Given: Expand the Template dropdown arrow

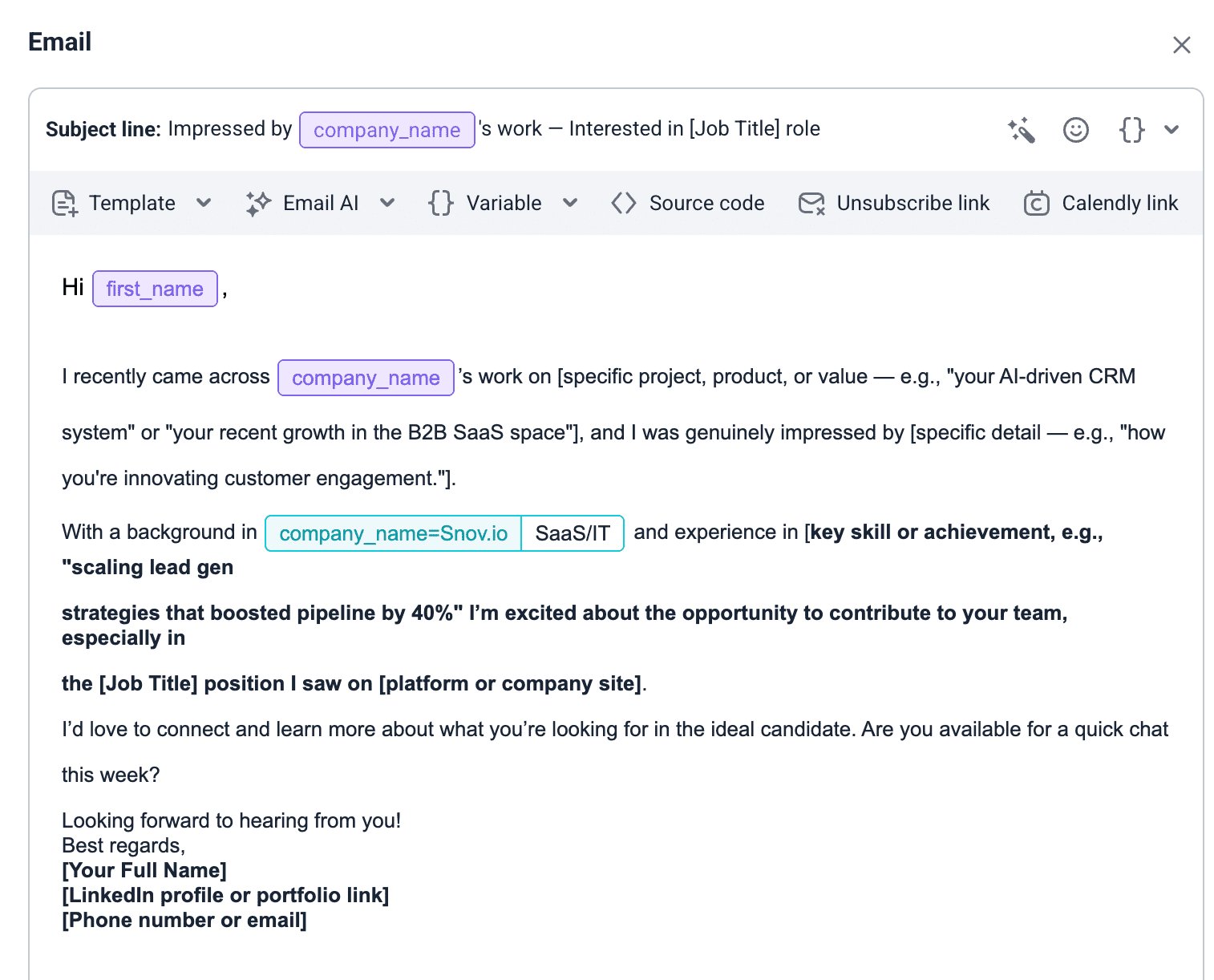Looking at the screenshot, I should point(204,204).
